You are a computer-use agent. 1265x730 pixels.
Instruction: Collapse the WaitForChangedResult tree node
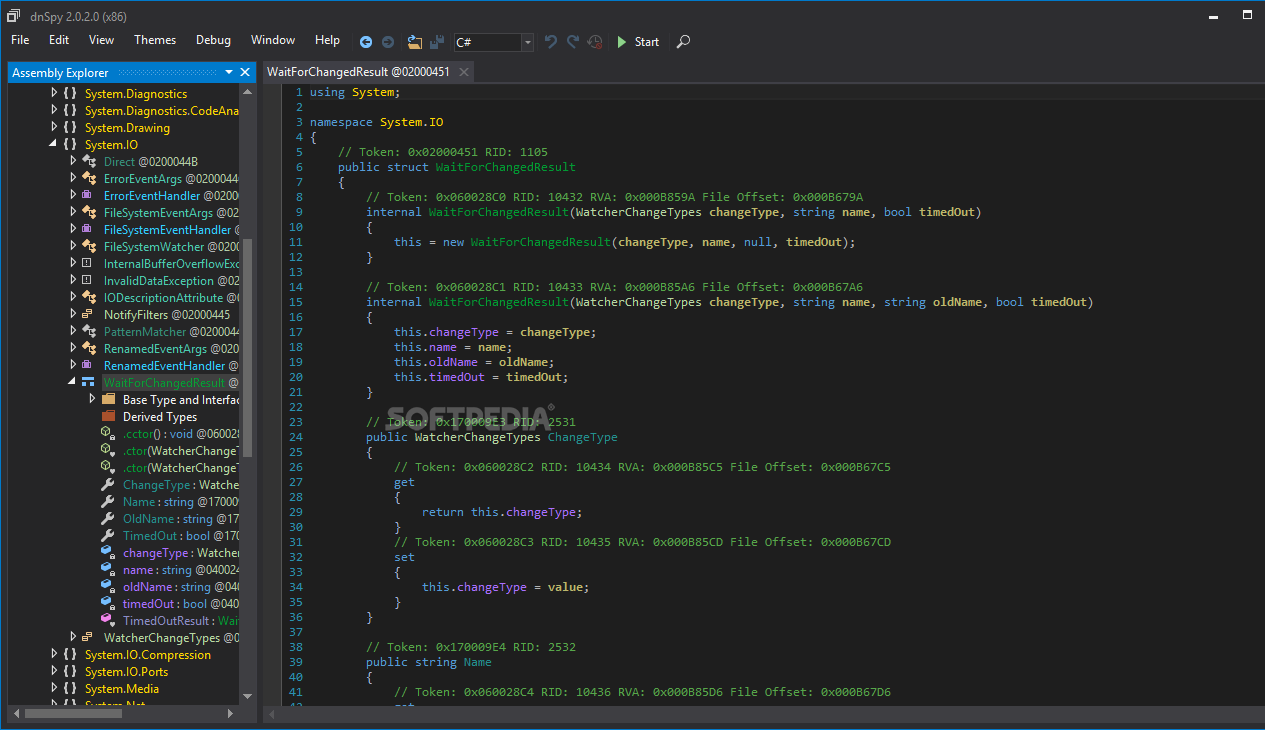point(73,383)
